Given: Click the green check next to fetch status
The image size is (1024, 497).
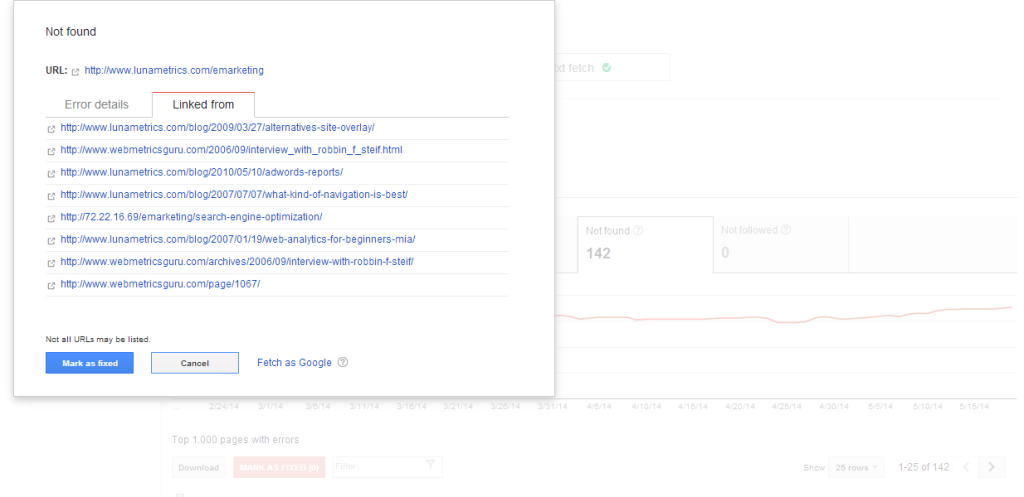Looking at the screenshot, I should 607,67.
